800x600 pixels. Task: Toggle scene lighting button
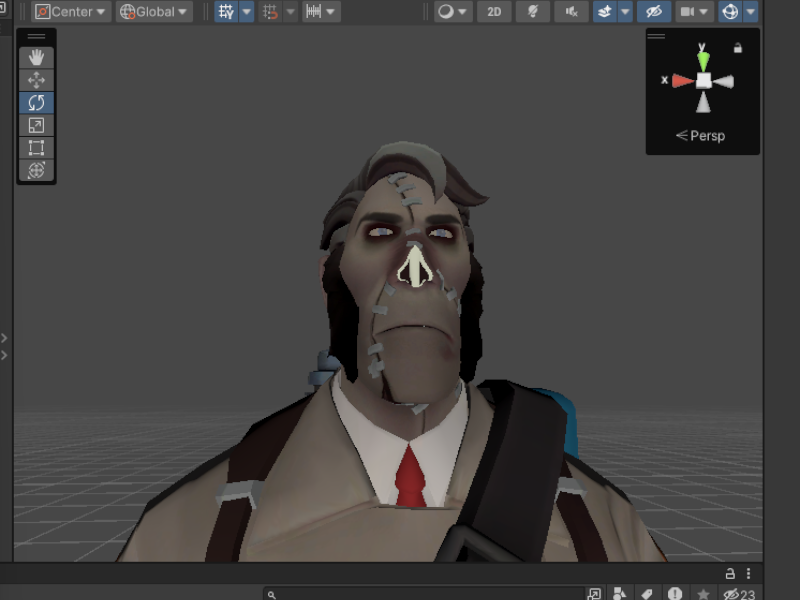[x=533, y=12]
